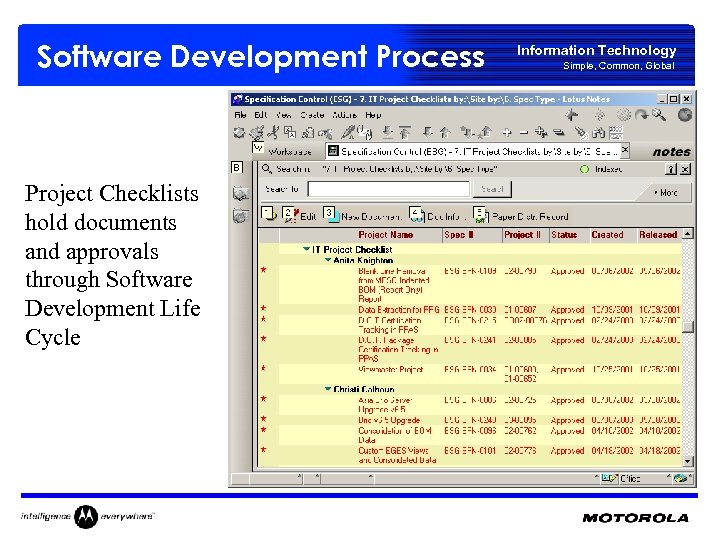The image size is (720, 540).
Task: Select the Custom EGES Views row
Action: tap(470, 455)
